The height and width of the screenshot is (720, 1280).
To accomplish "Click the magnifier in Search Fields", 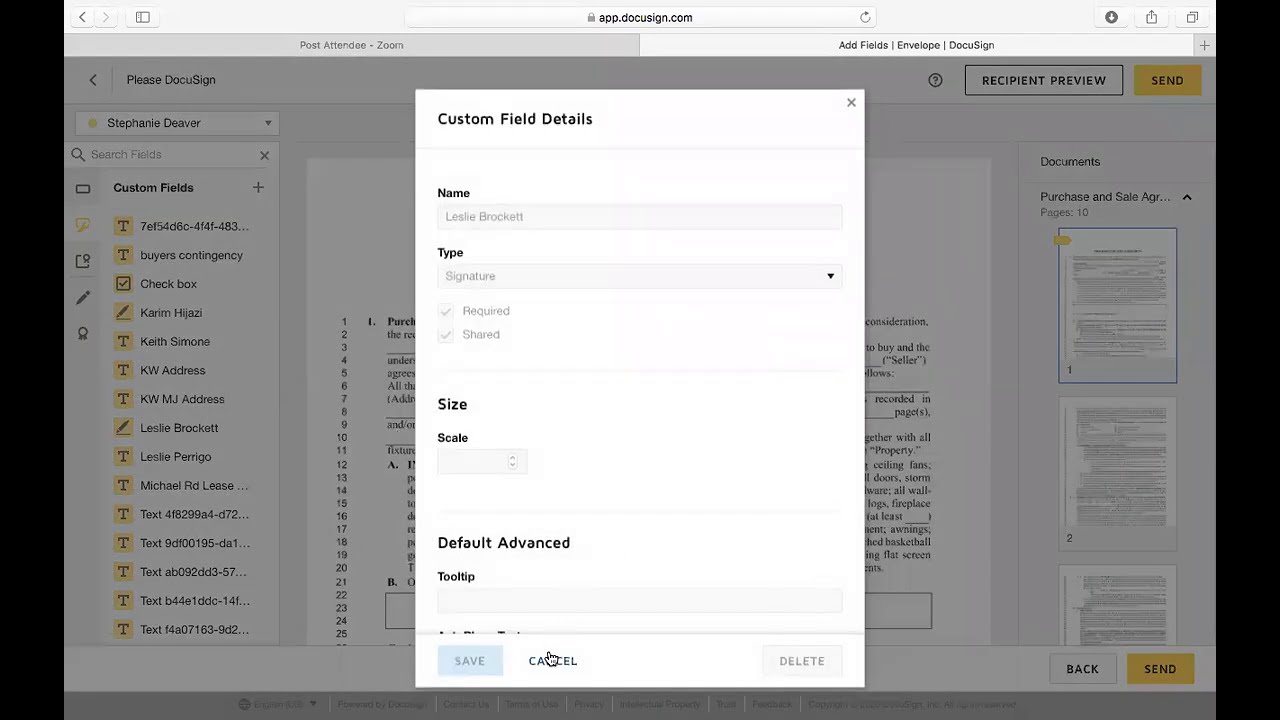I will coord(78,154).
